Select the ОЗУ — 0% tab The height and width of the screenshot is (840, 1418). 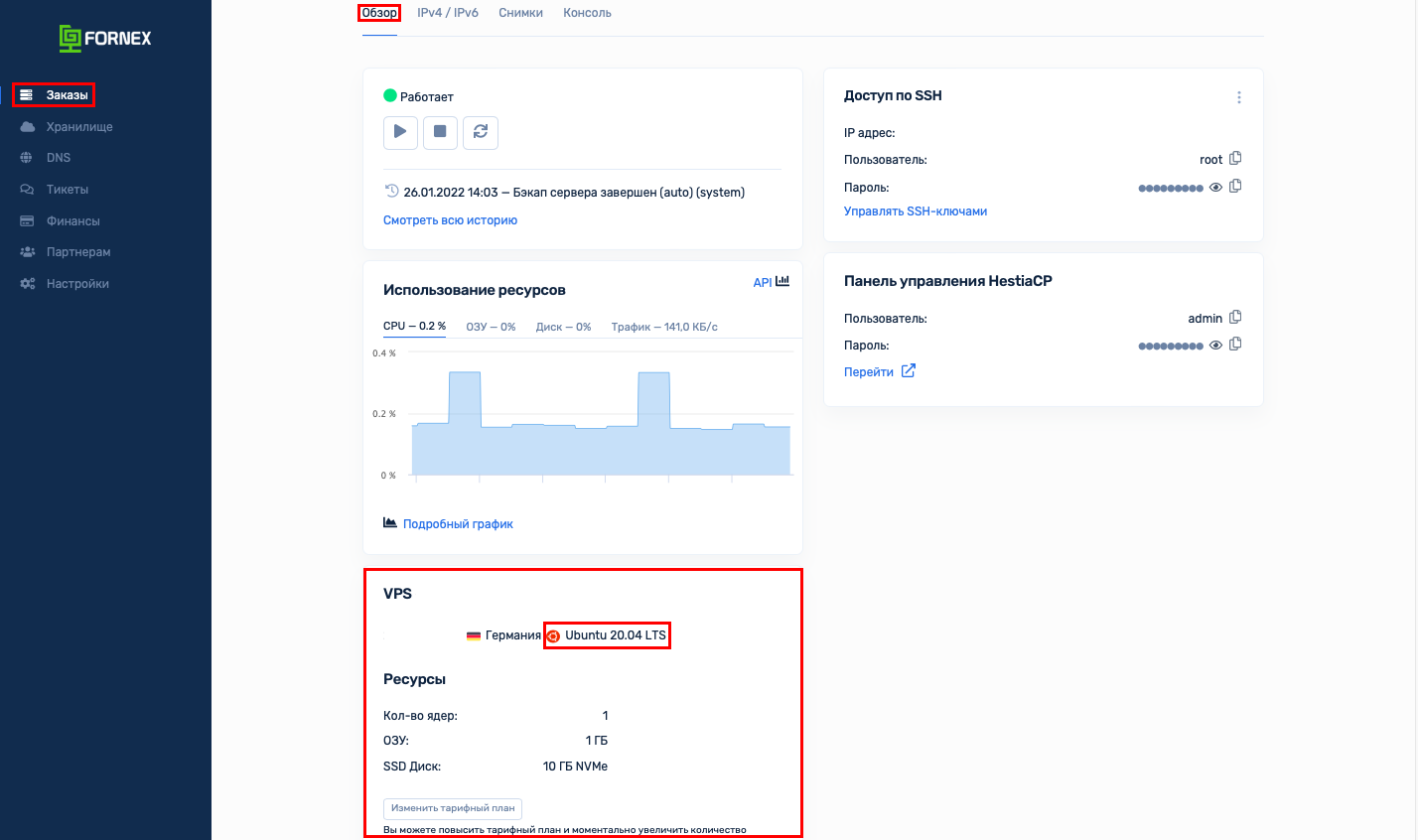[x=491, y=327]
